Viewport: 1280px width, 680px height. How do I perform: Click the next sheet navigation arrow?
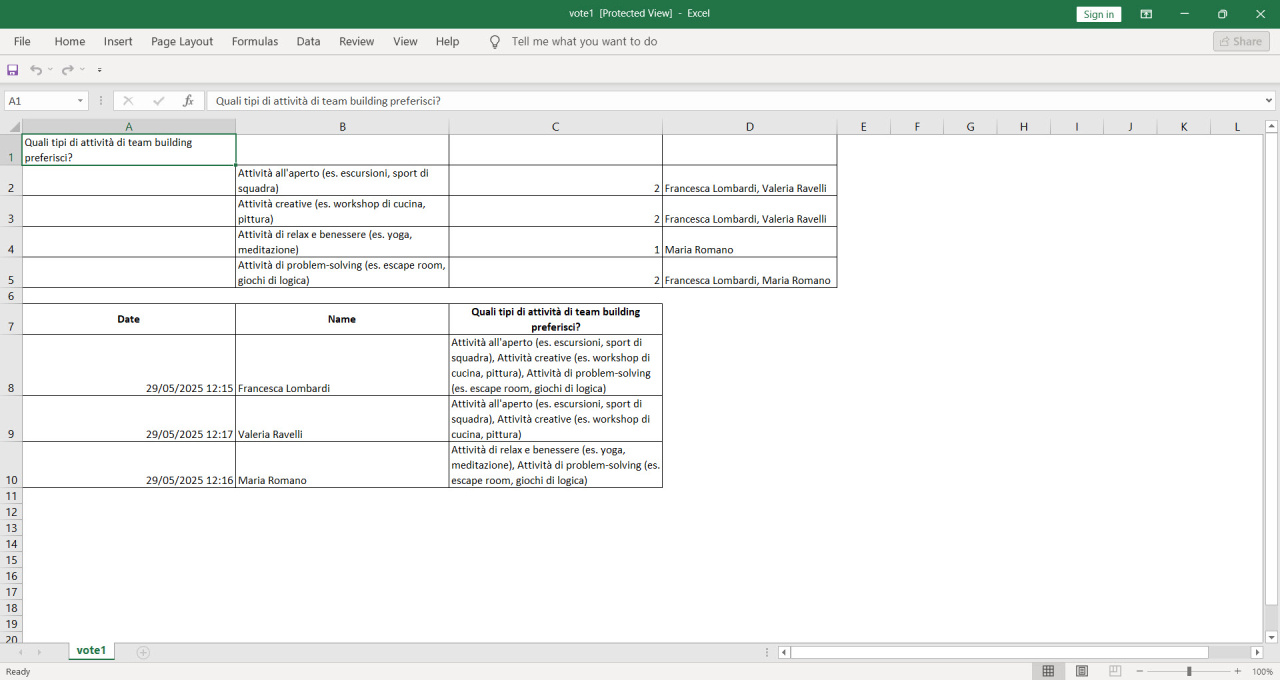coord(39,652)
